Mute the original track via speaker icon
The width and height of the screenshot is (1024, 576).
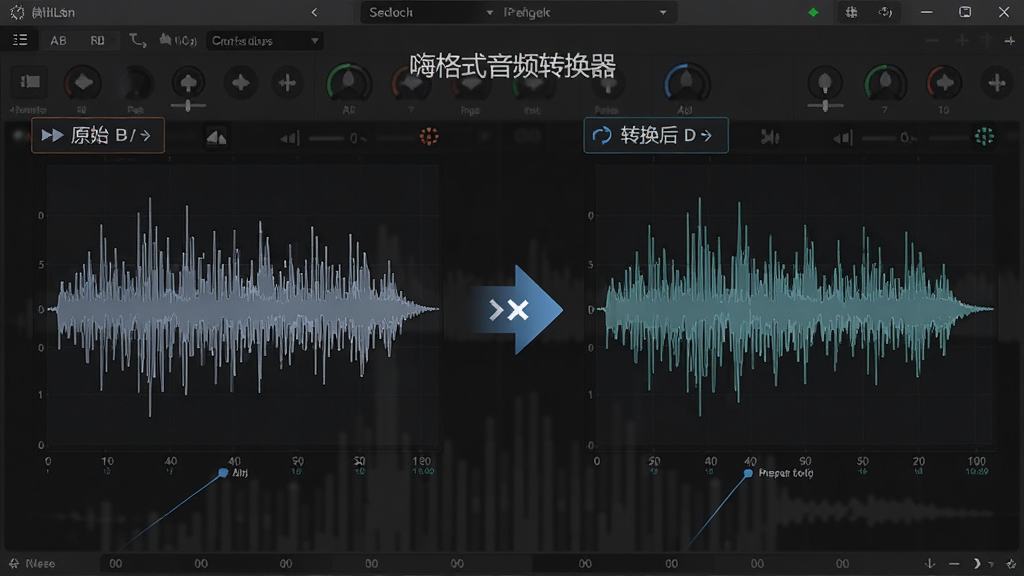click(x=290, y=138)
